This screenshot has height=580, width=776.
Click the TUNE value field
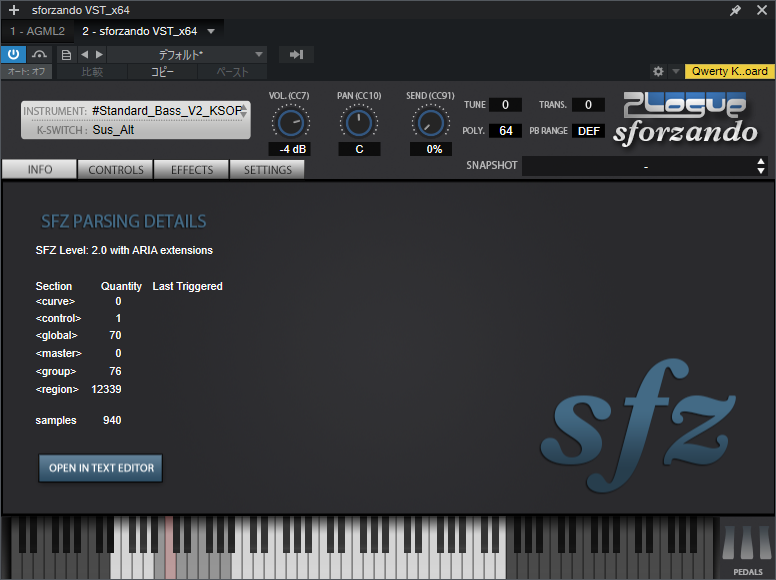(x=505, y=104)
